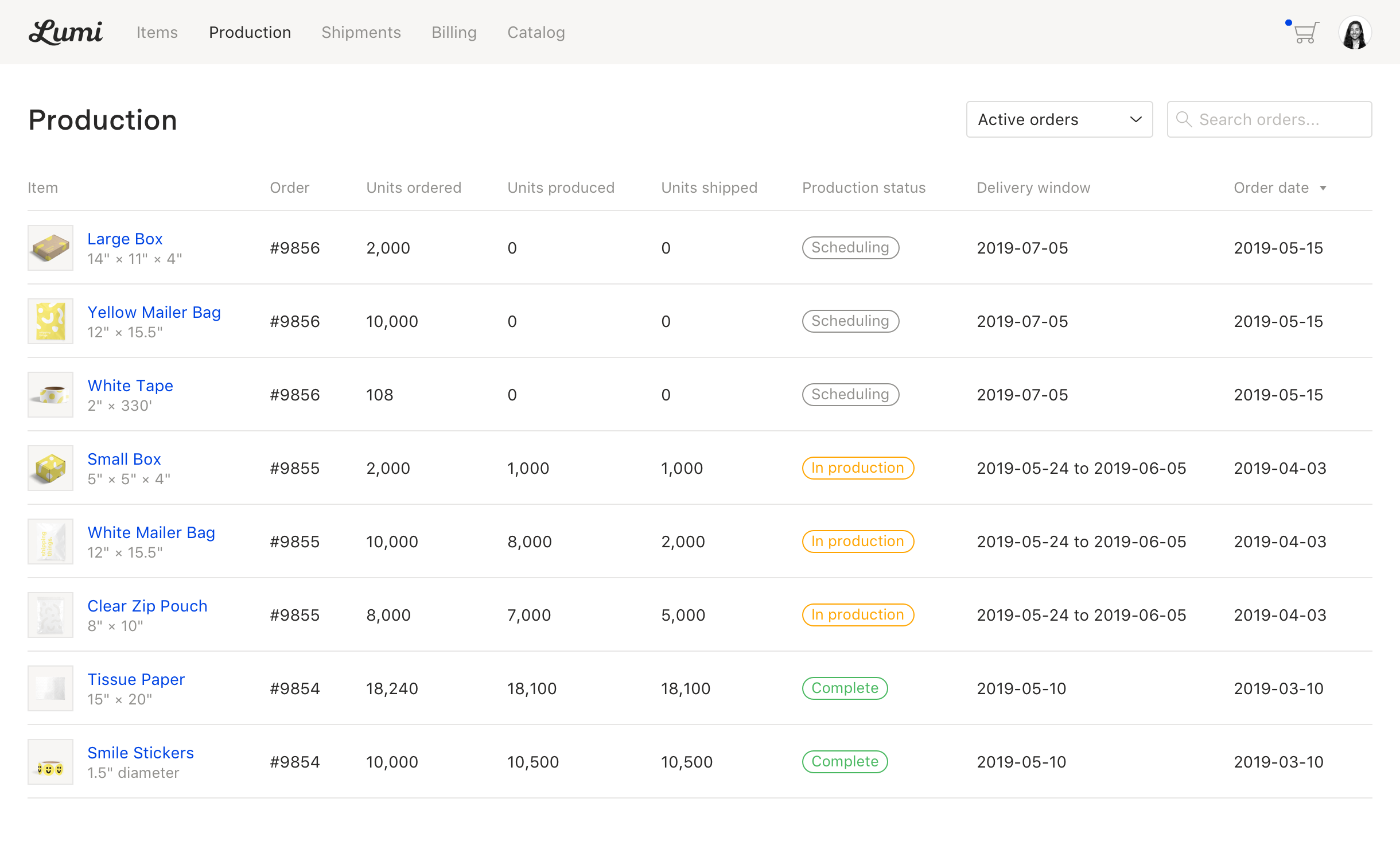Click 5,000 units shipped for Clear Zip Pouch

683,615
